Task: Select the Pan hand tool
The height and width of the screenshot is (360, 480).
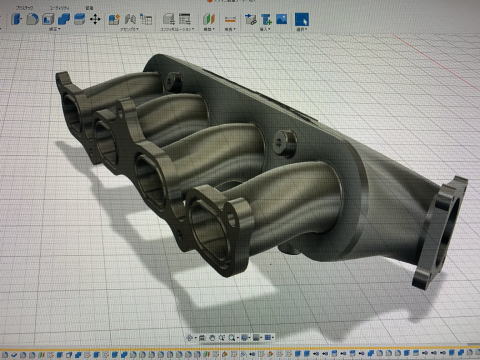Action: [212, 338]
